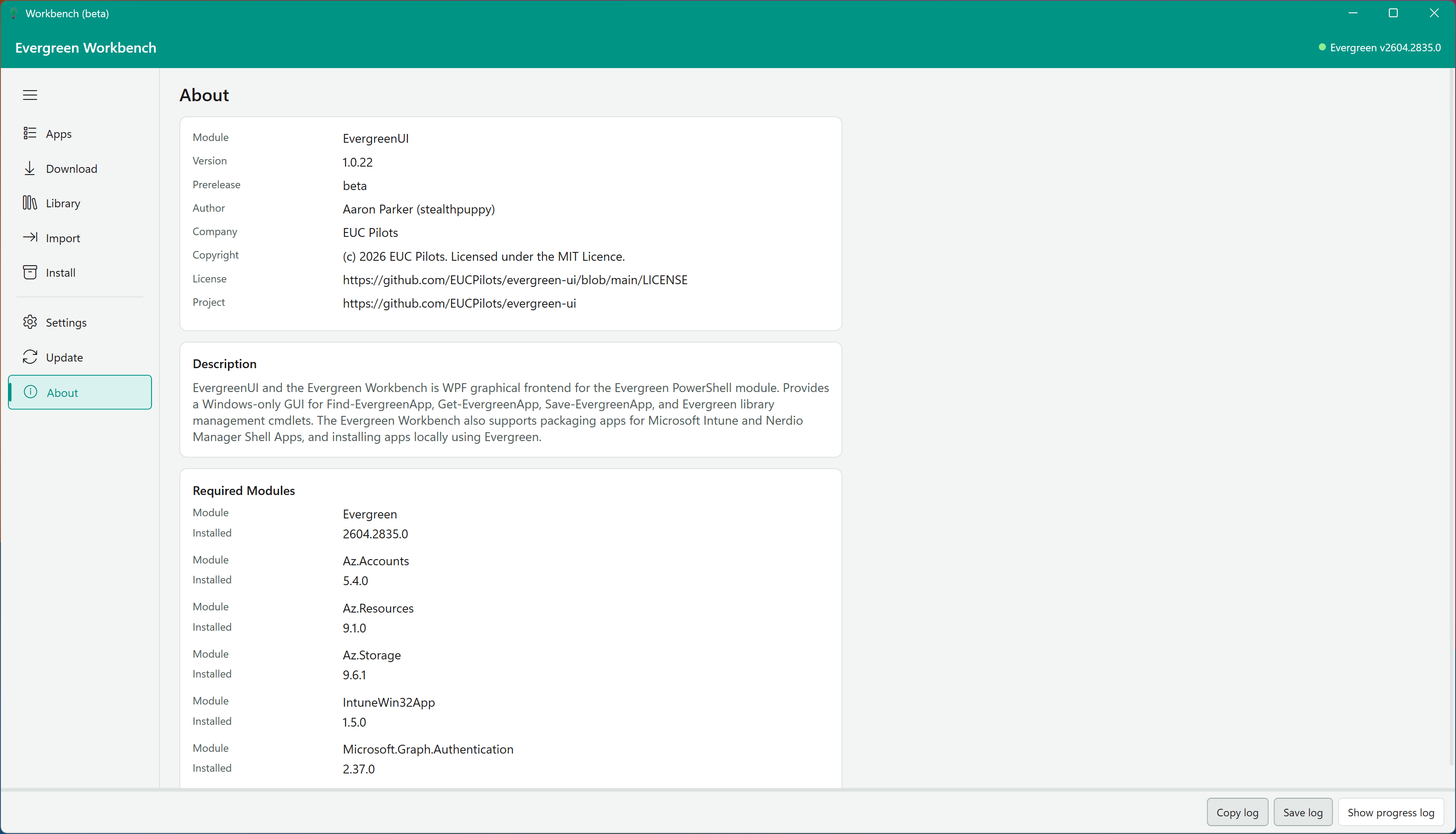Click the Import arrow icon

30,237
